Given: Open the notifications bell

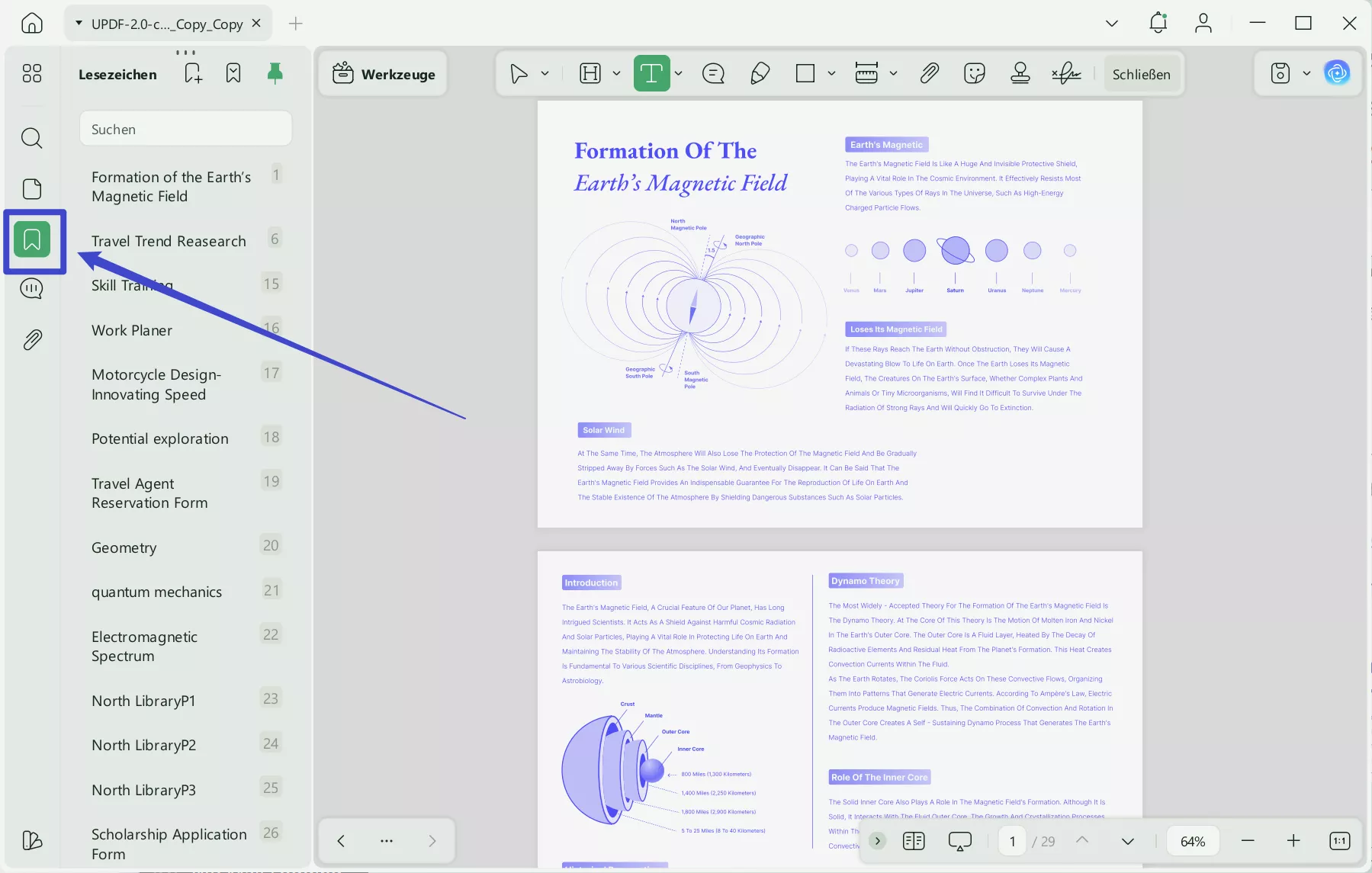Looking at the screenshot, I should tap(1158, 23).
